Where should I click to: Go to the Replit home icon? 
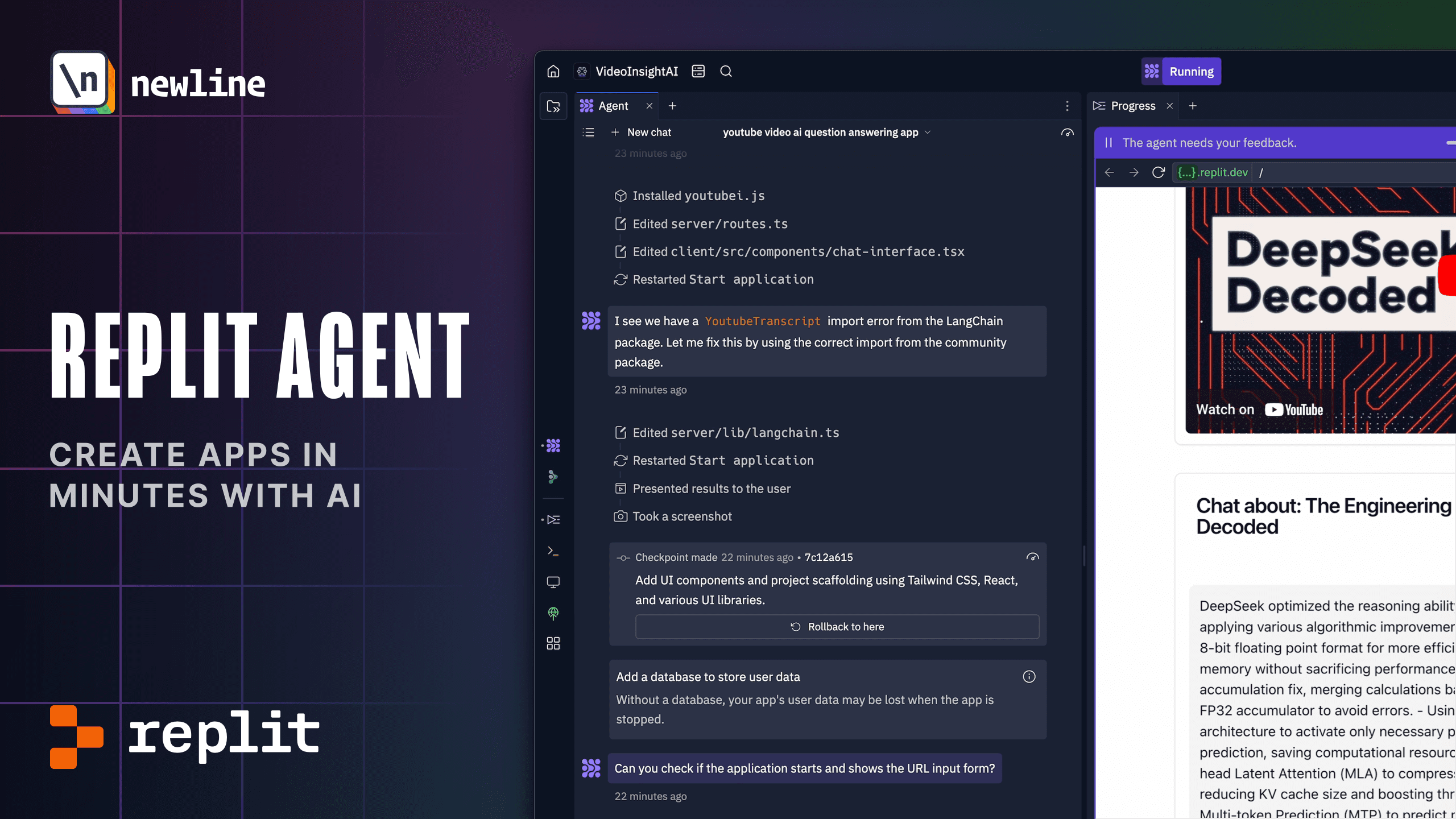point(553,71)
